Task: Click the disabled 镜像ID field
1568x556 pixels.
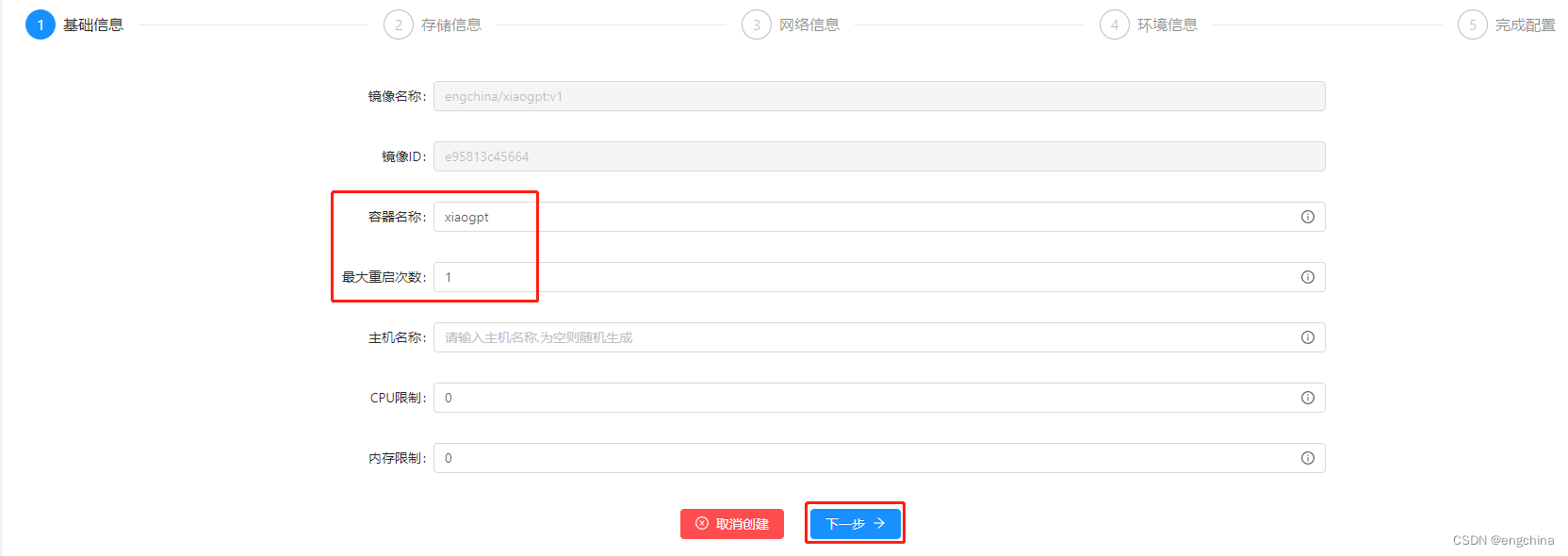Action: 879,156
